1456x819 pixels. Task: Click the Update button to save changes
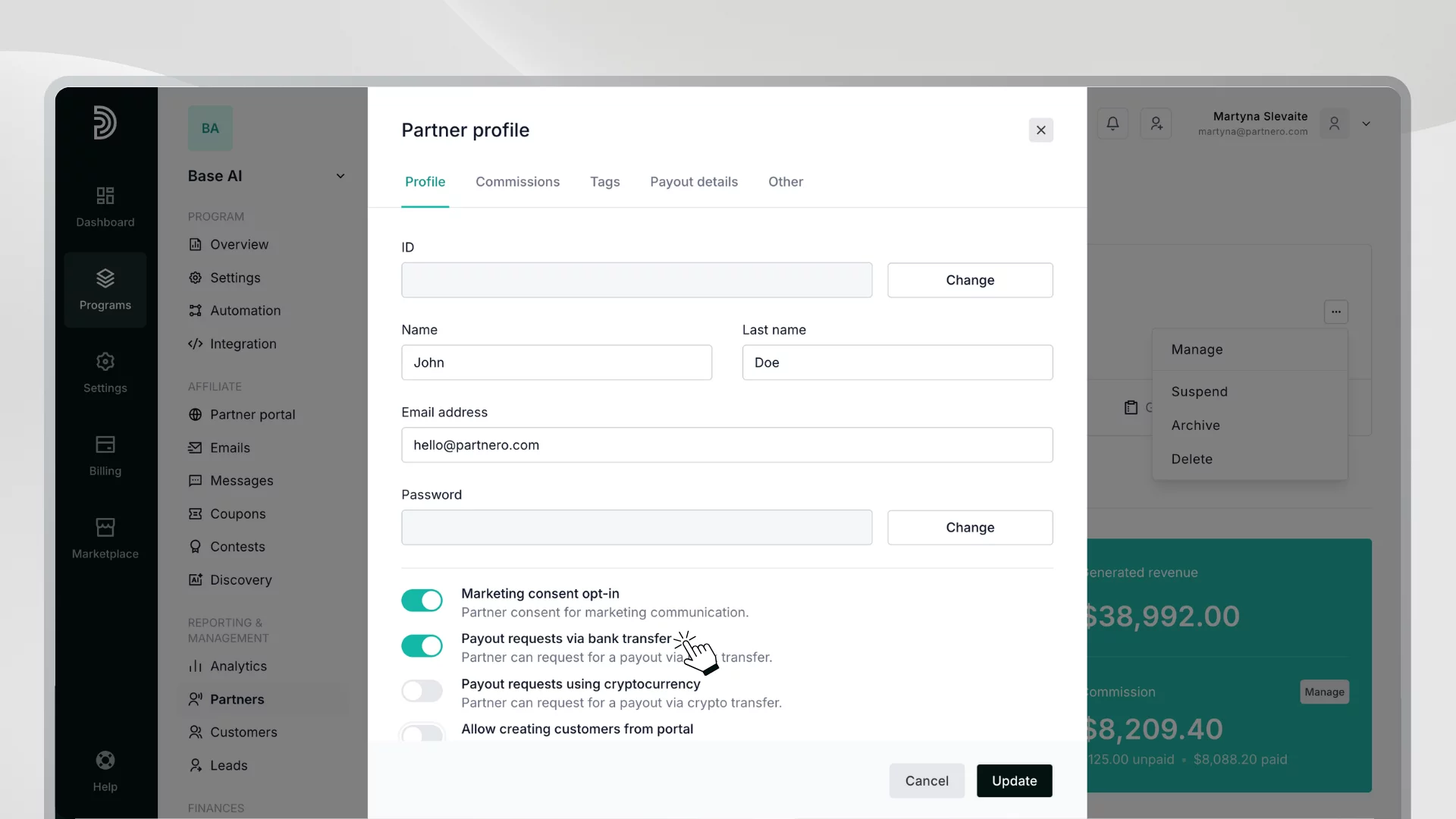click(1014, 780)
